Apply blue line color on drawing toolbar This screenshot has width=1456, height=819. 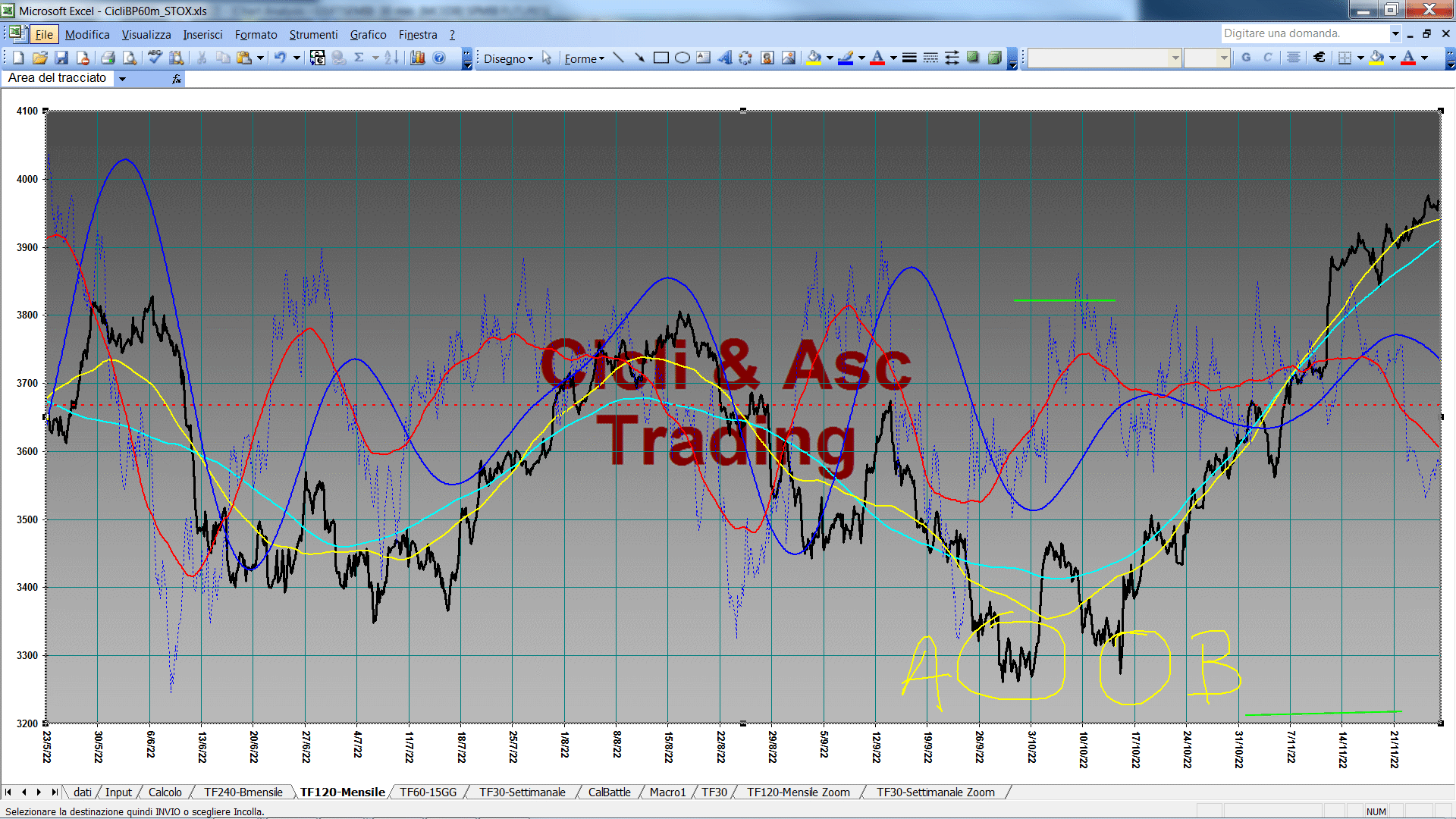846,58
